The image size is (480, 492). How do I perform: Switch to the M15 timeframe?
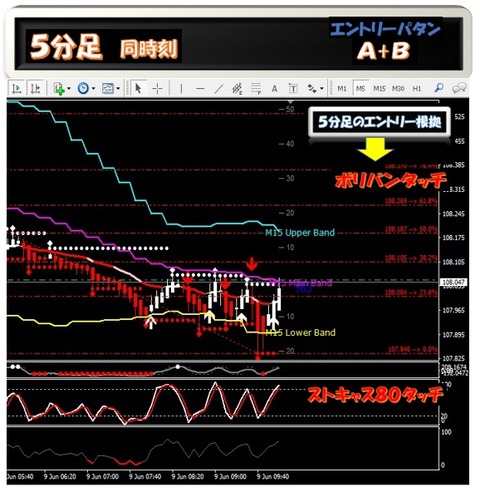point(379,89)
